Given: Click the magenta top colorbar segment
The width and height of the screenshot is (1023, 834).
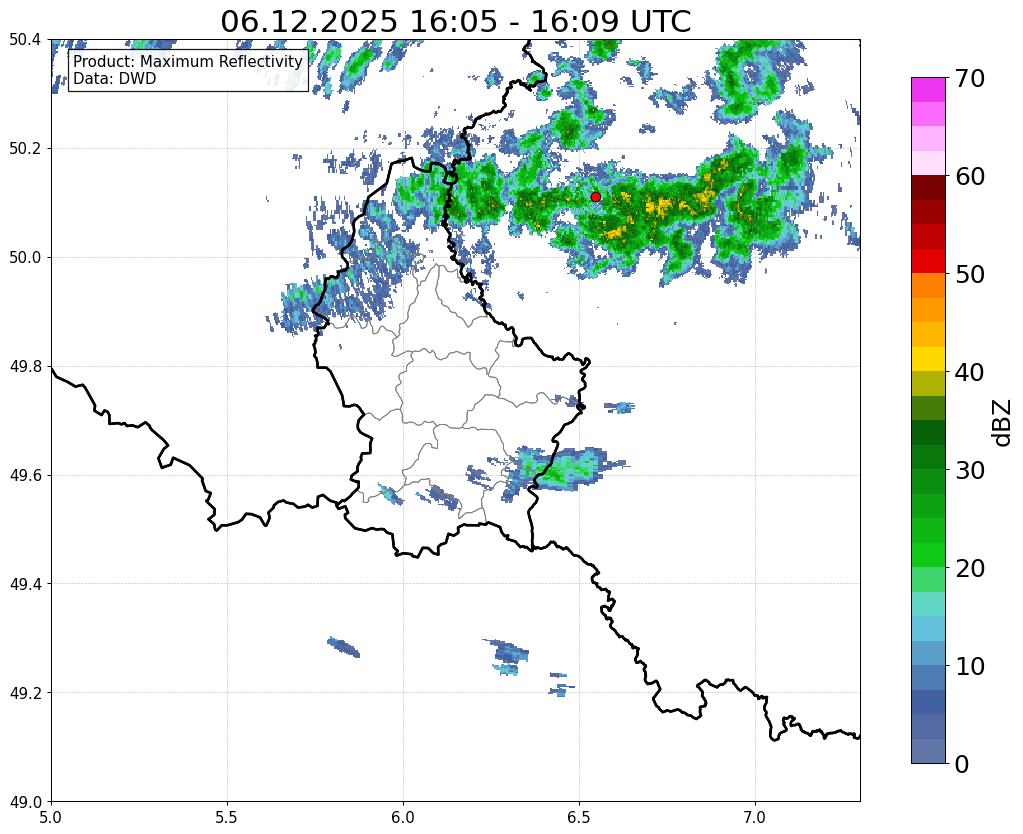Looking at the screenshot, I should pos(928,90).
